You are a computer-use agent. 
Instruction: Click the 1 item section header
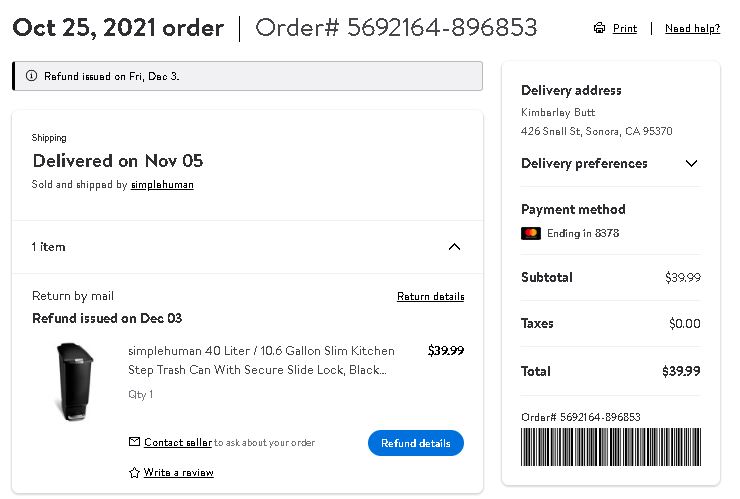coord(247,247)
